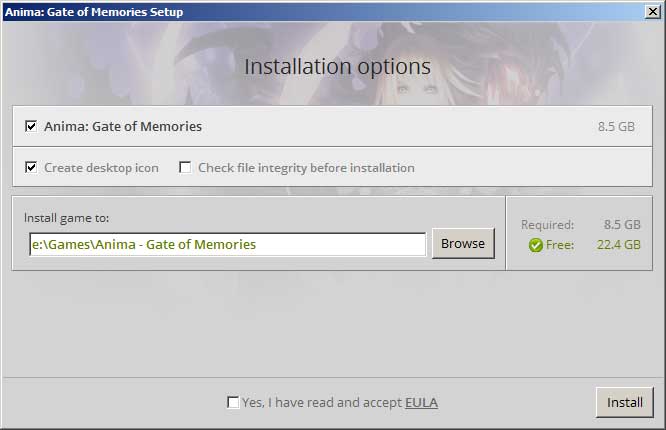This screenshot has width=666, height=430.
Task: Disable the Create desktop icon checkbox
Action: [31, 167]
